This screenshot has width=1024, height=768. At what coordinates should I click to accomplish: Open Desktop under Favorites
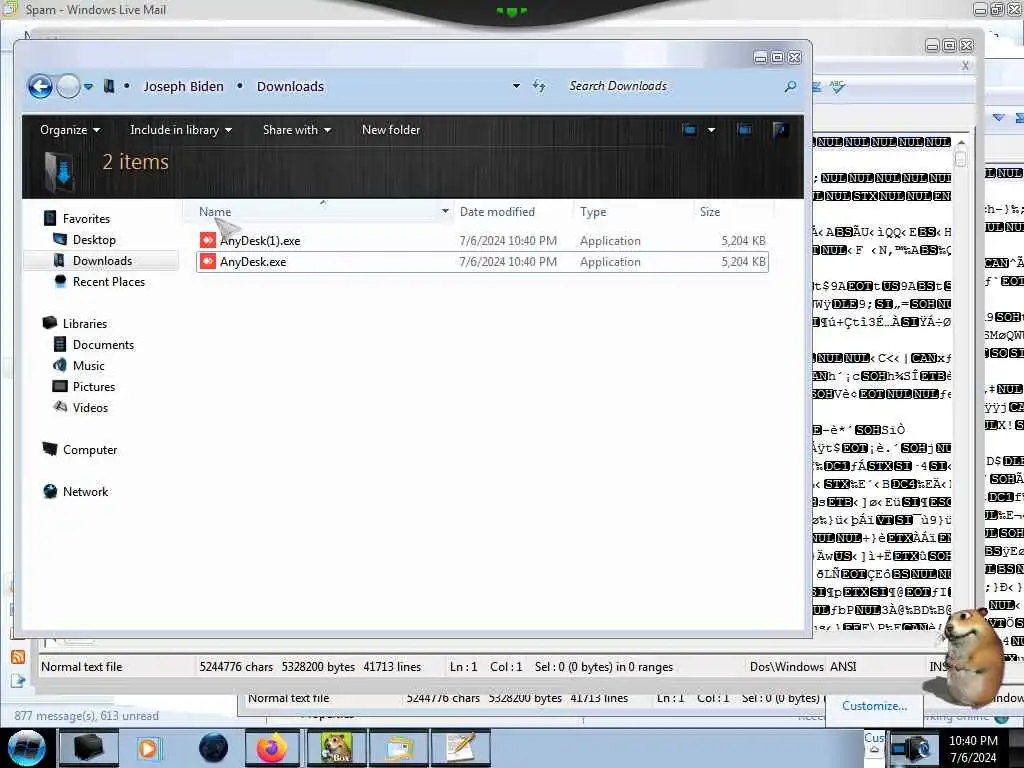[94, 240]
